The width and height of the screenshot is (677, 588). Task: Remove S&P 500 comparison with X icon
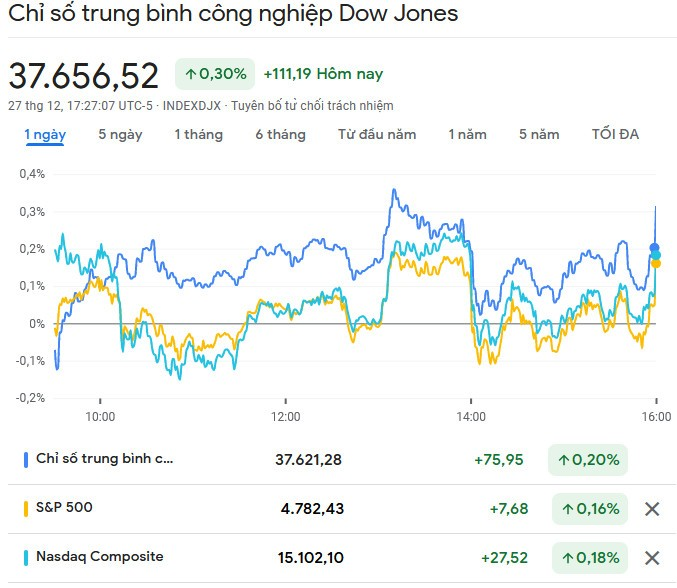pos(652,509)
